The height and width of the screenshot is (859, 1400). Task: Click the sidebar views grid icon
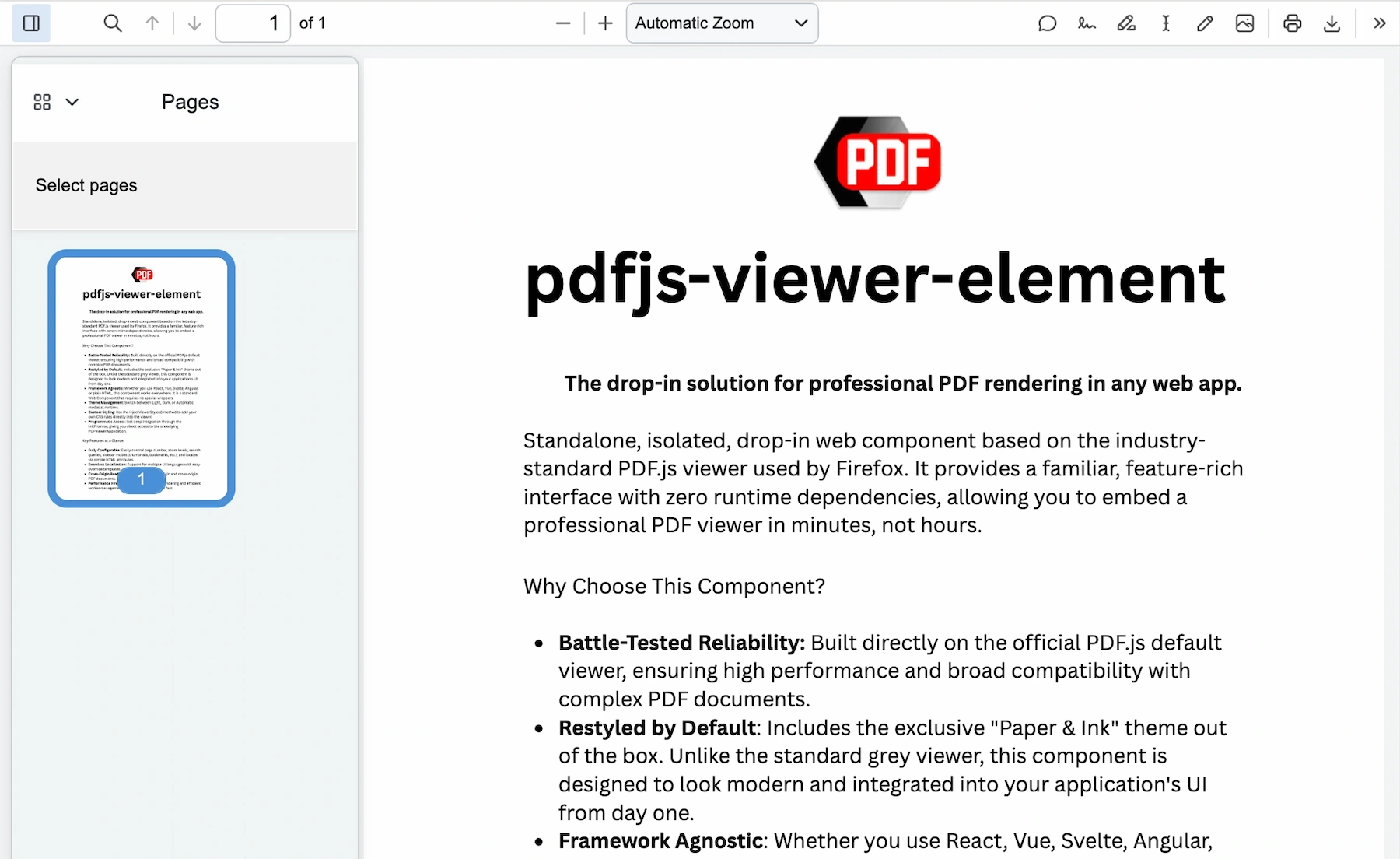42,102
